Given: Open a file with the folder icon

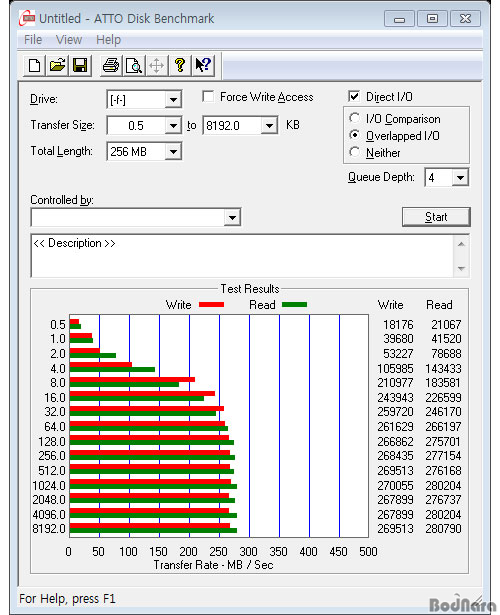Looking at the screenshot, I should pyautogui.click(x=57, y=65).
